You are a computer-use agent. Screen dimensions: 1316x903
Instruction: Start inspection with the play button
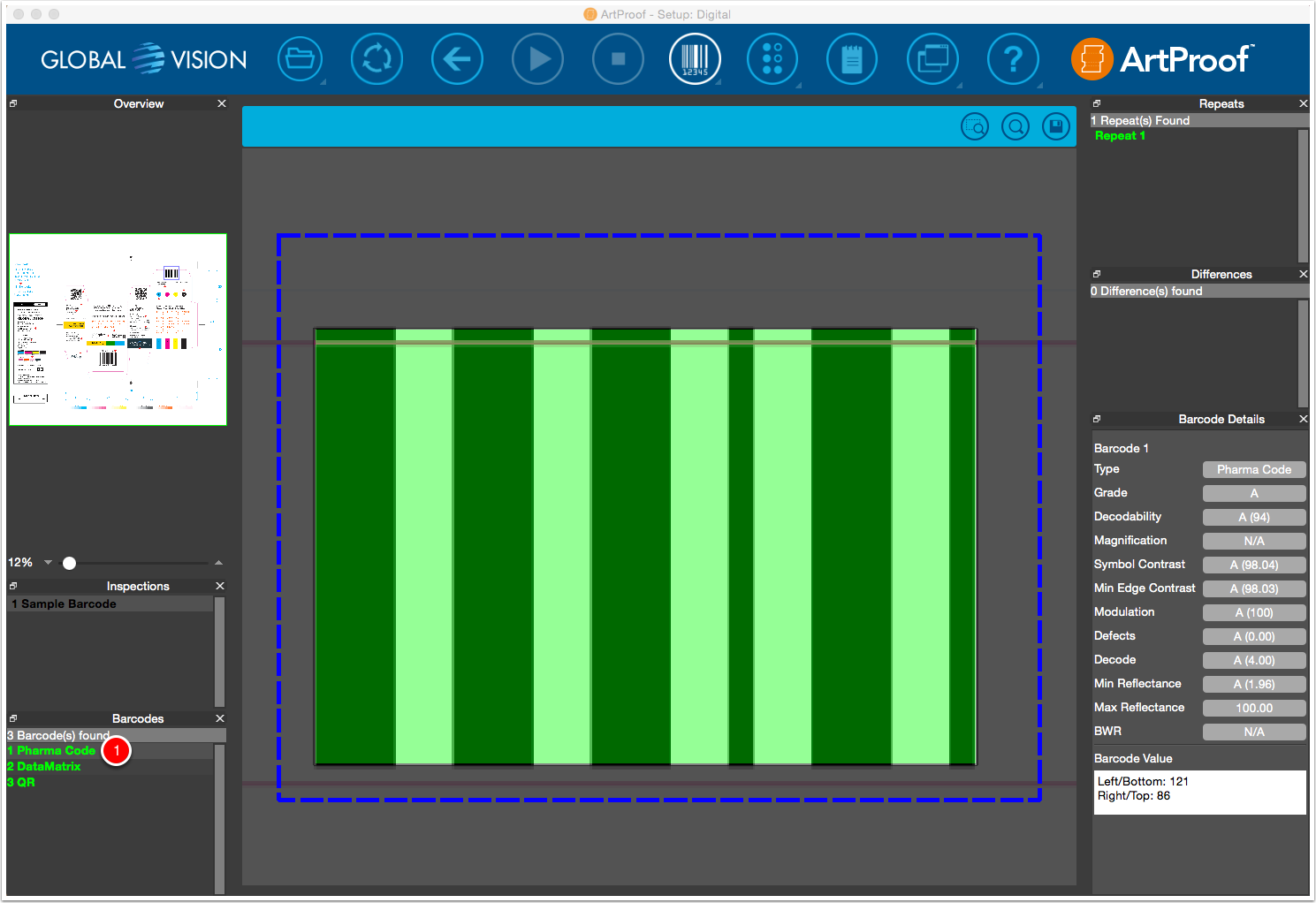point(537,59)
